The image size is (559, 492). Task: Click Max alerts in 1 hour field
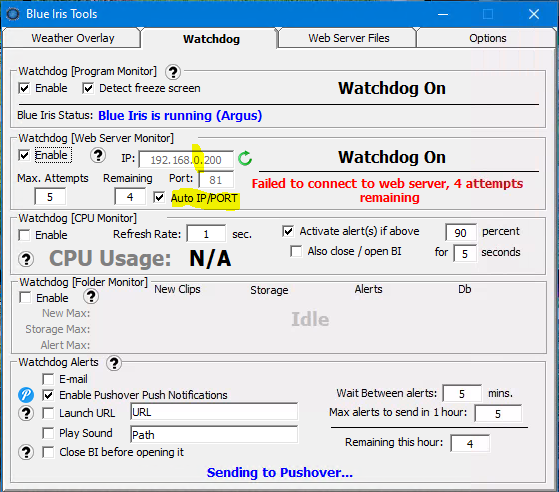pyautogui.click(x=498, y=414)
